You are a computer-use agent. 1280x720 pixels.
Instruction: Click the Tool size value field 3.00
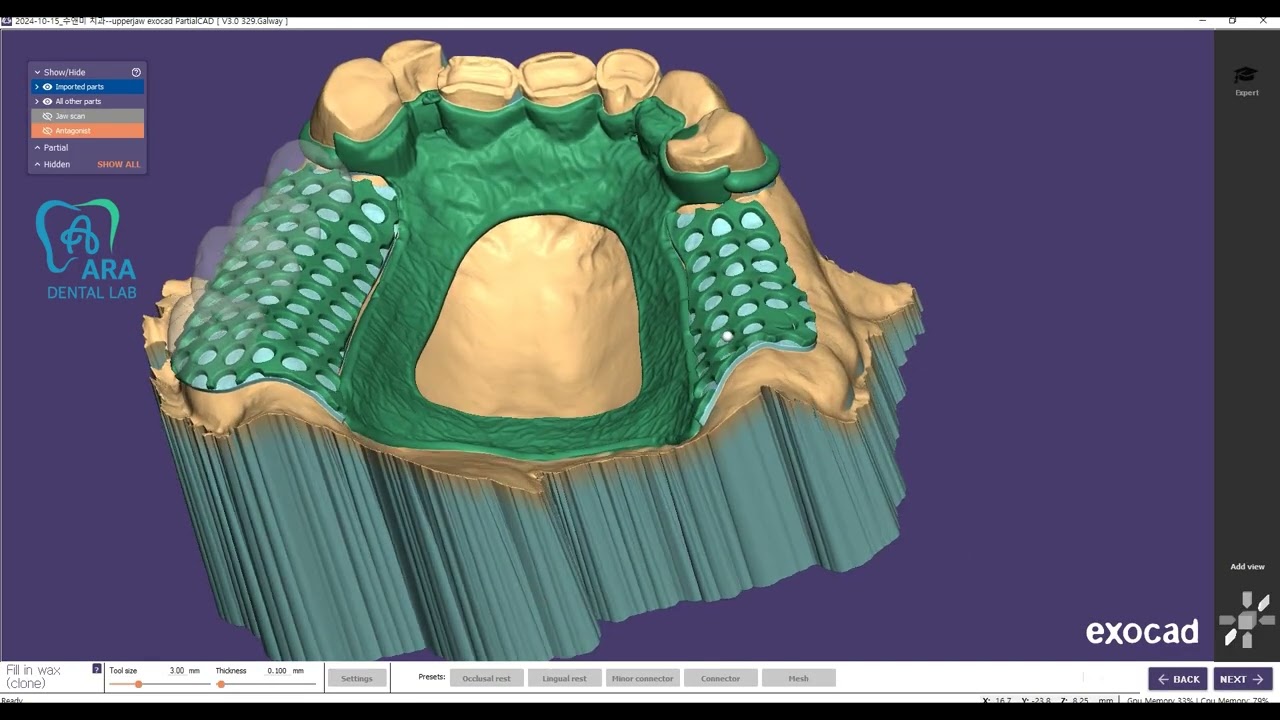(x=177, y=671)
